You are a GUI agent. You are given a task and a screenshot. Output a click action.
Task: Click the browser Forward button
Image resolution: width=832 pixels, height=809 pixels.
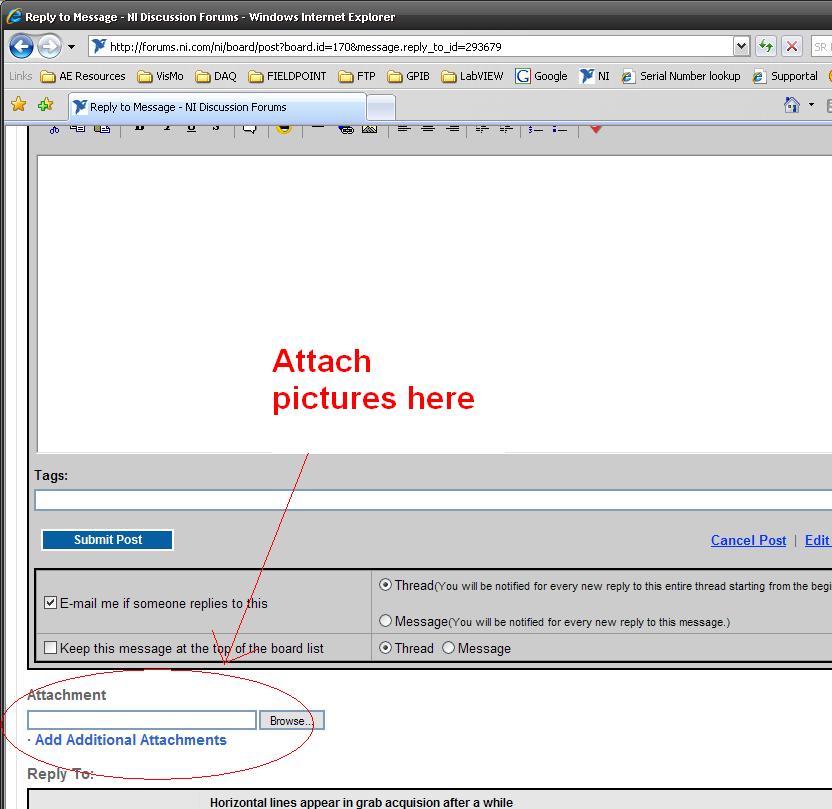click(x=49, y=46)
